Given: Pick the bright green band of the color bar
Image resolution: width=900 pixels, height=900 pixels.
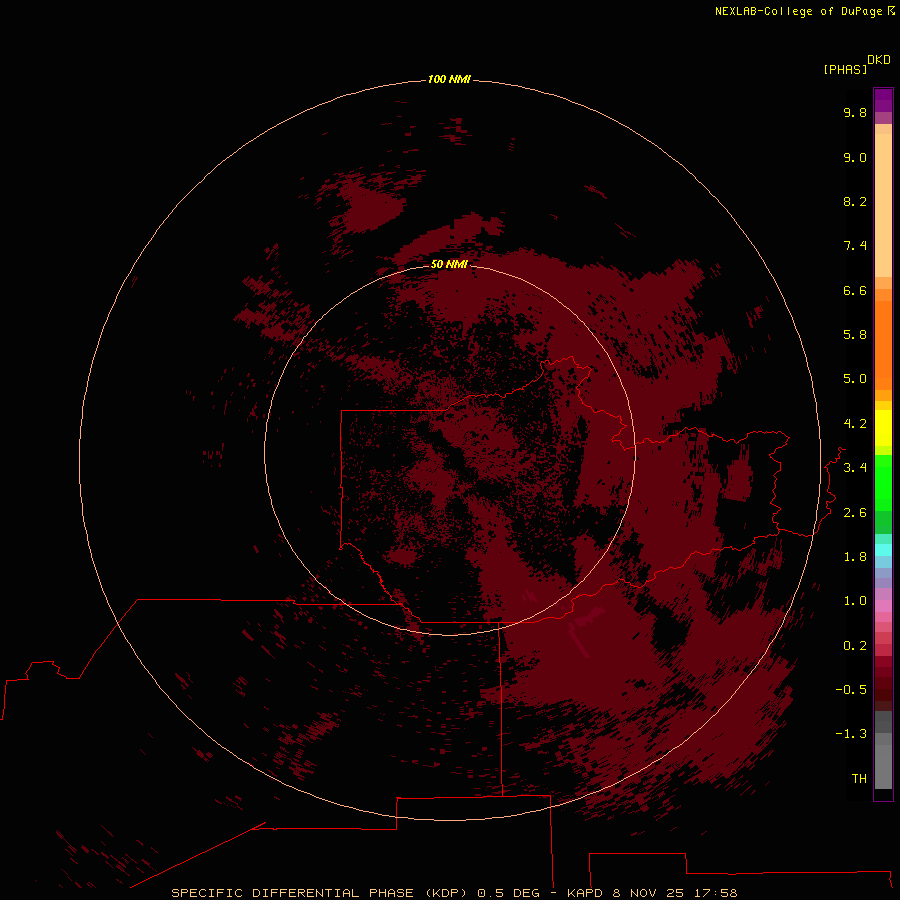Looking at the screenshot, I should point(883,482).
